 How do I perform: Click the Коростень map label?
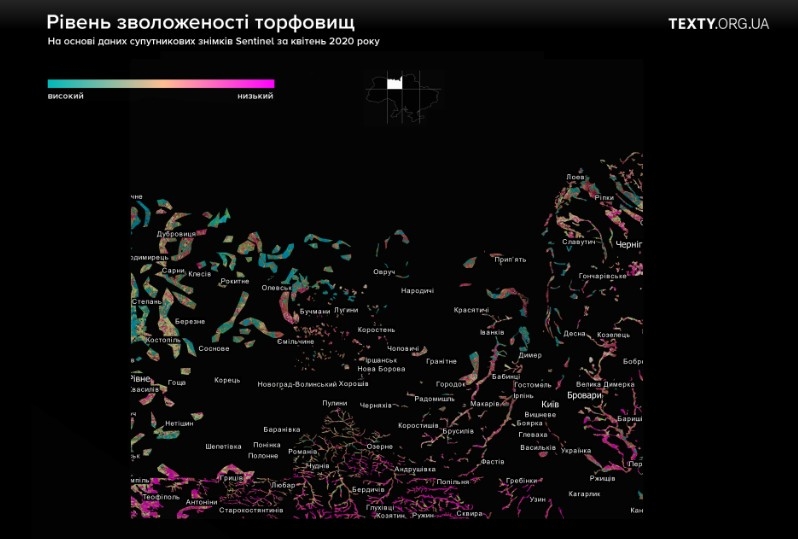(376, 329)
